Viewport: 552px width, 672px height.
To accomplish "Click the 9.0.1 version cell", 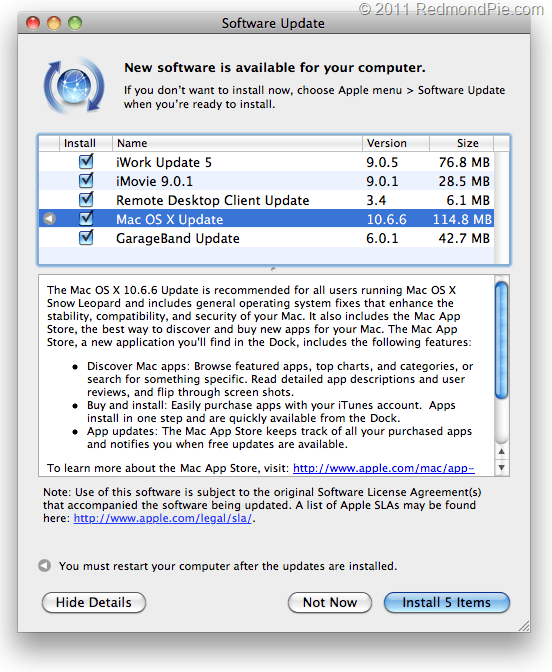I will point(382,181).
